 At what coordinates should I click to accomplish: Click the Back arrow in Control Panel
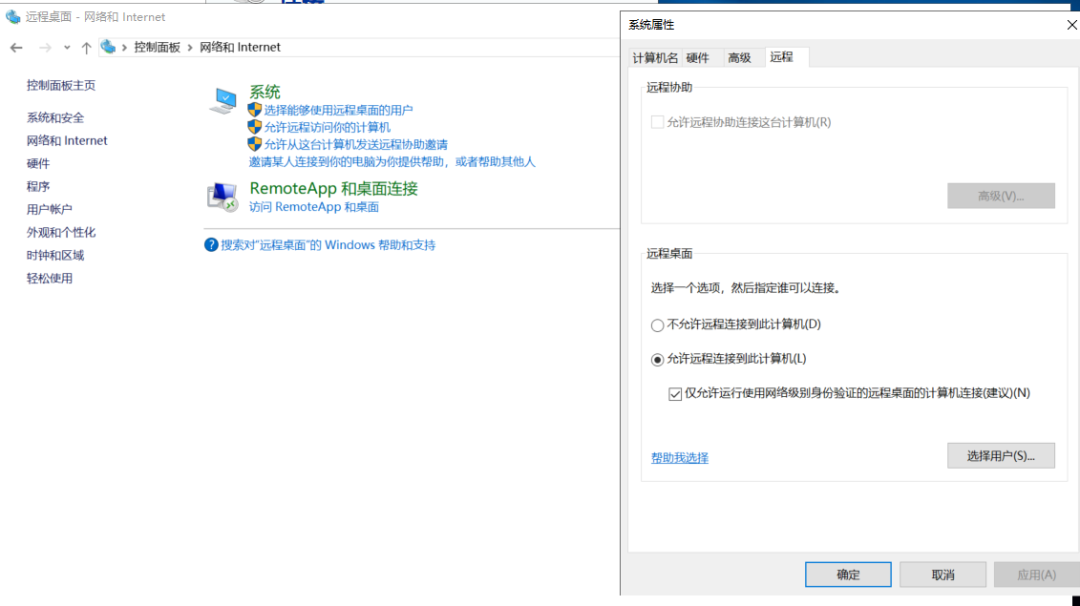pos(17,48)
